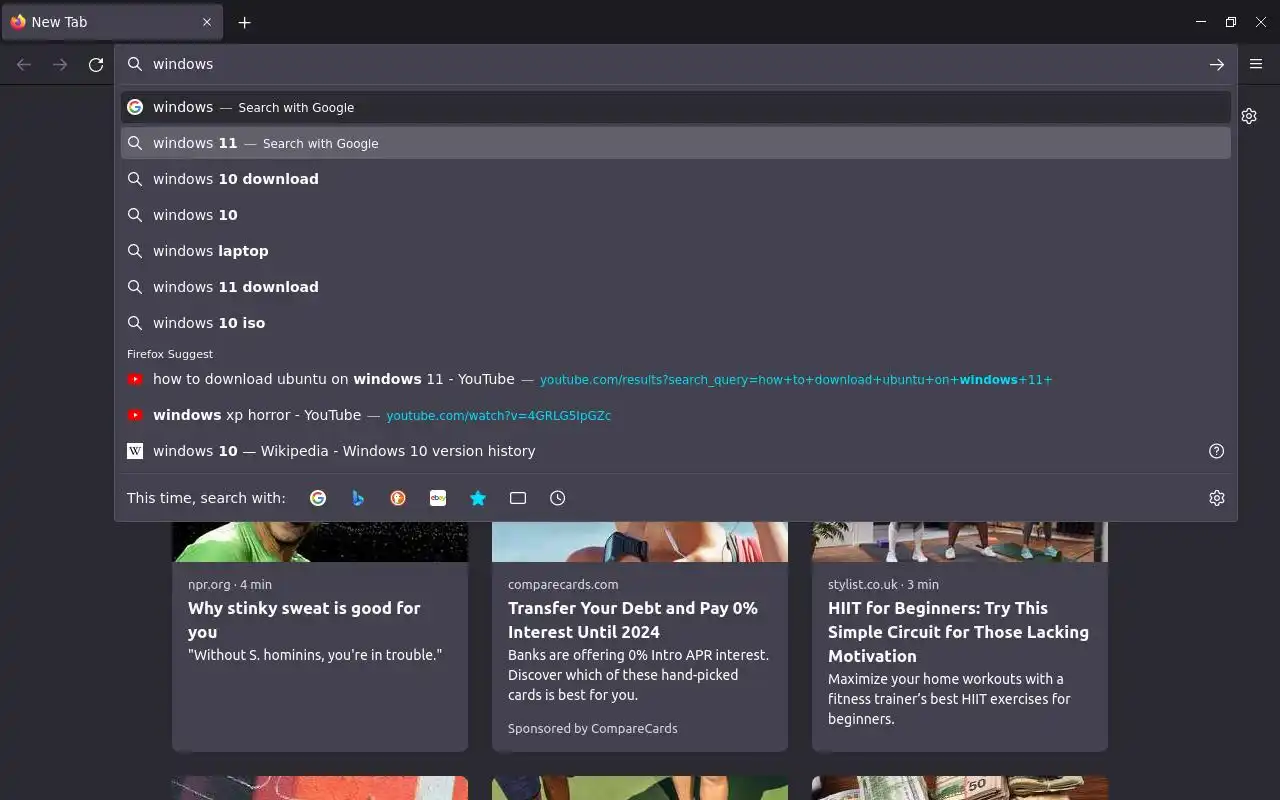This screenshot has height=800, width=1280.
Task: Open a new tab with plus button
Action: 244,22
